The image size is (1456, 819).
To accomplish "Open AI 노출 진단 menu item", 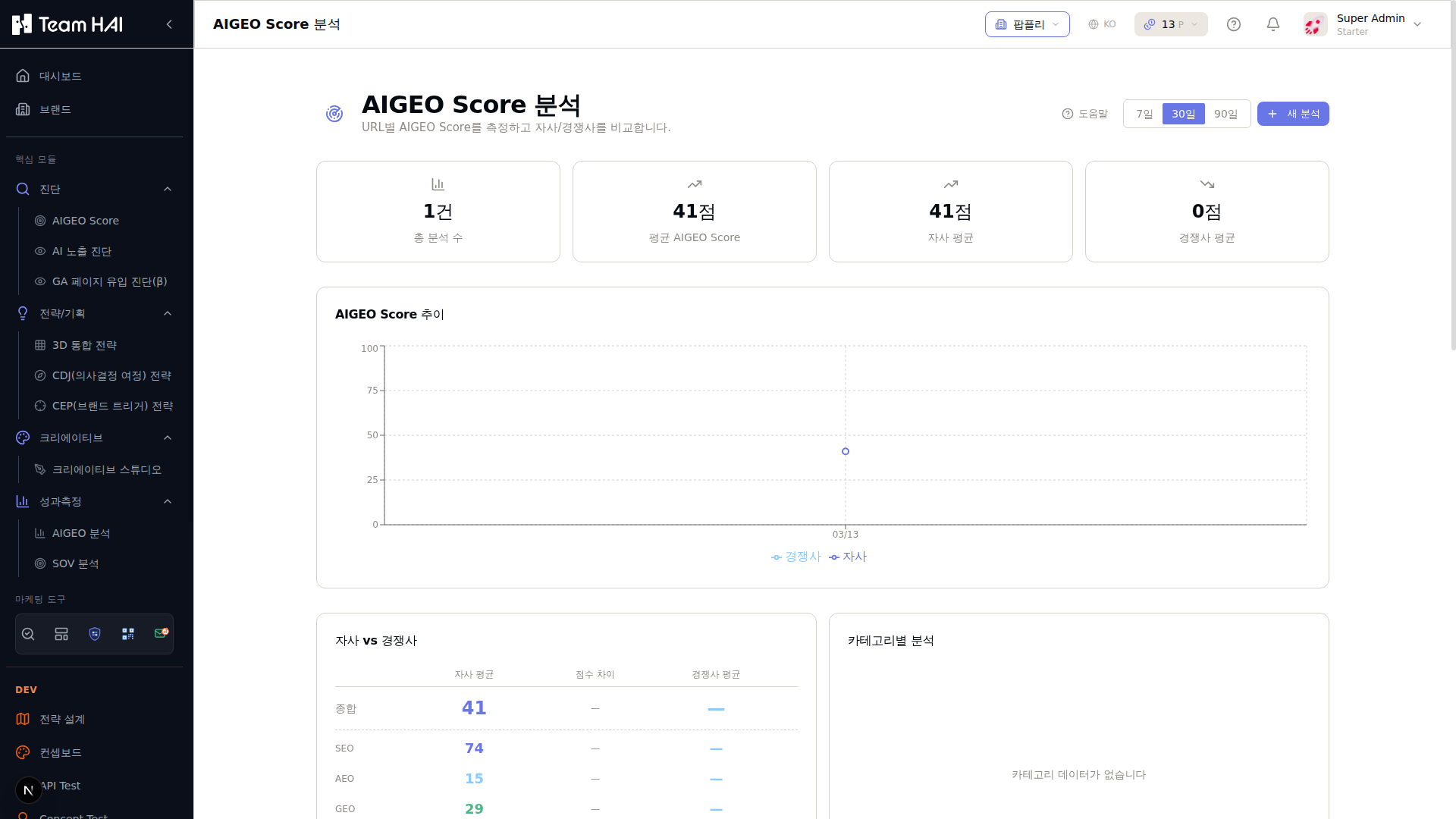I will (103, 251).
